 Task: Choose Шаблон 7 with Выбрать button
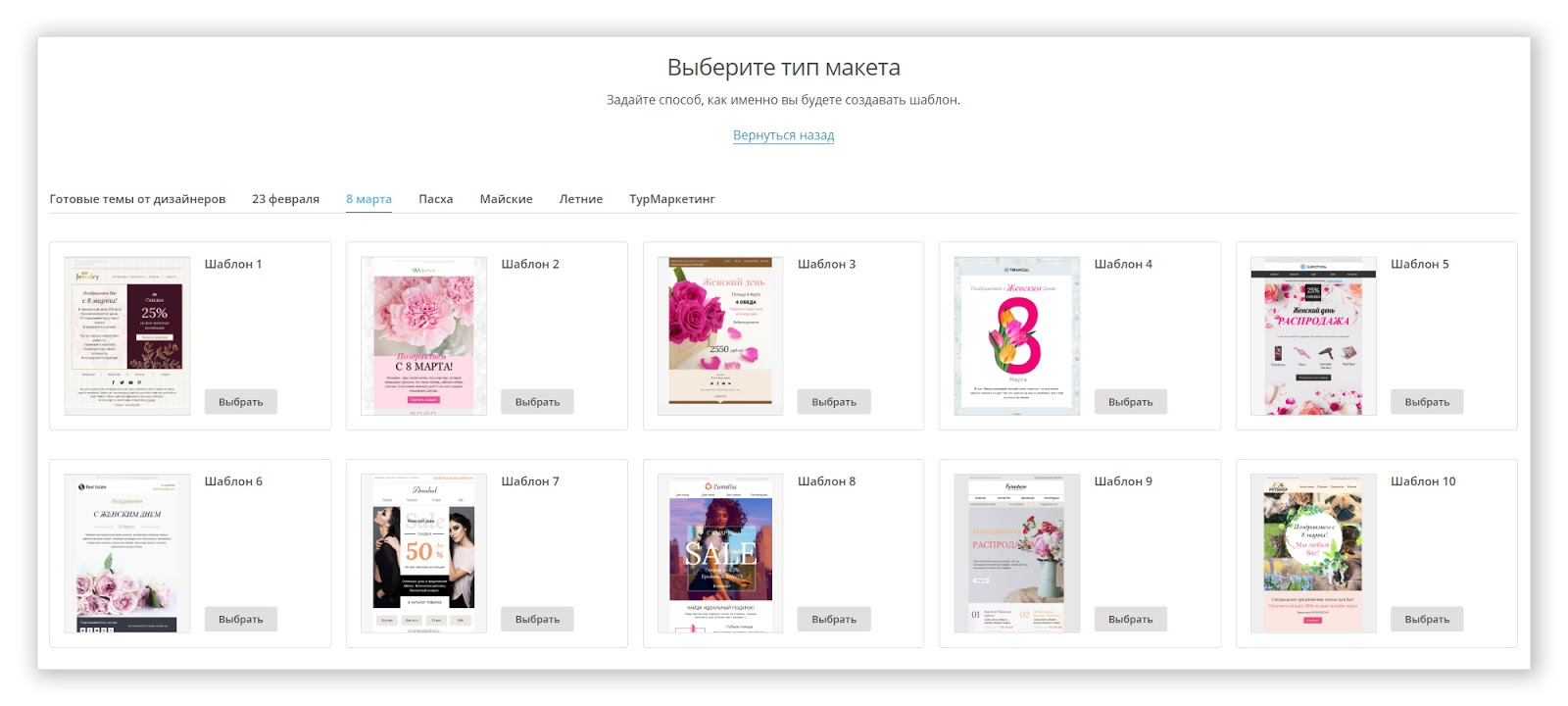pos(537,620)
